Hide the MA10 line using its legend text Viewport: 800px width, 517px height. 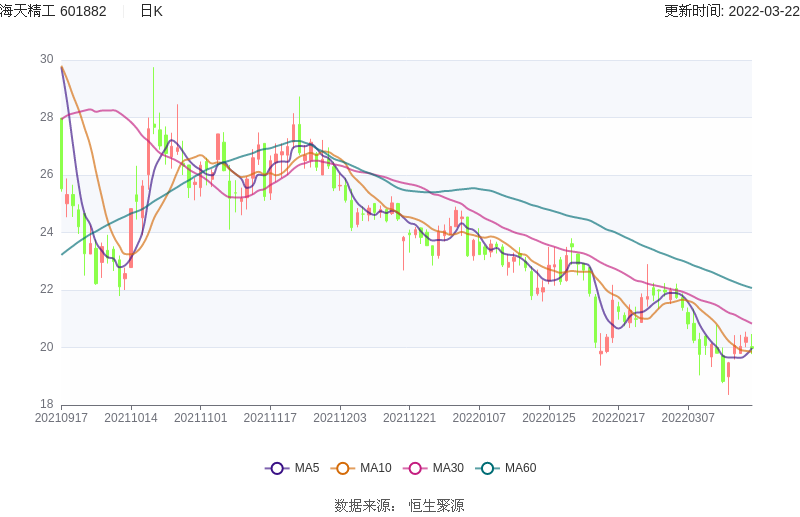(x=375, y=468)
